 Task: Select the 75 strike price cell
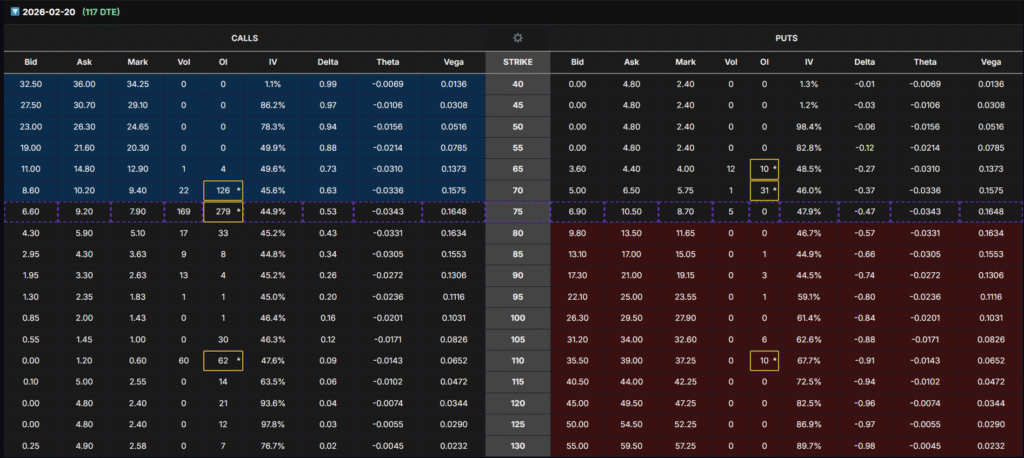tap(517, 212)
